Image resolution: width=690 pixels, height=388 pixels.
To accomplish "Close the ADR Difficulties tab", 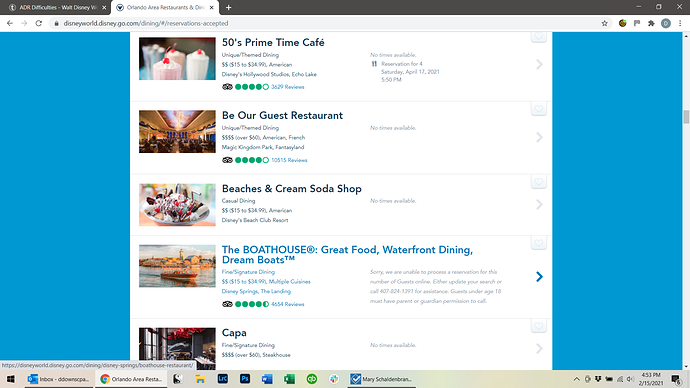I will click(104, 7).
